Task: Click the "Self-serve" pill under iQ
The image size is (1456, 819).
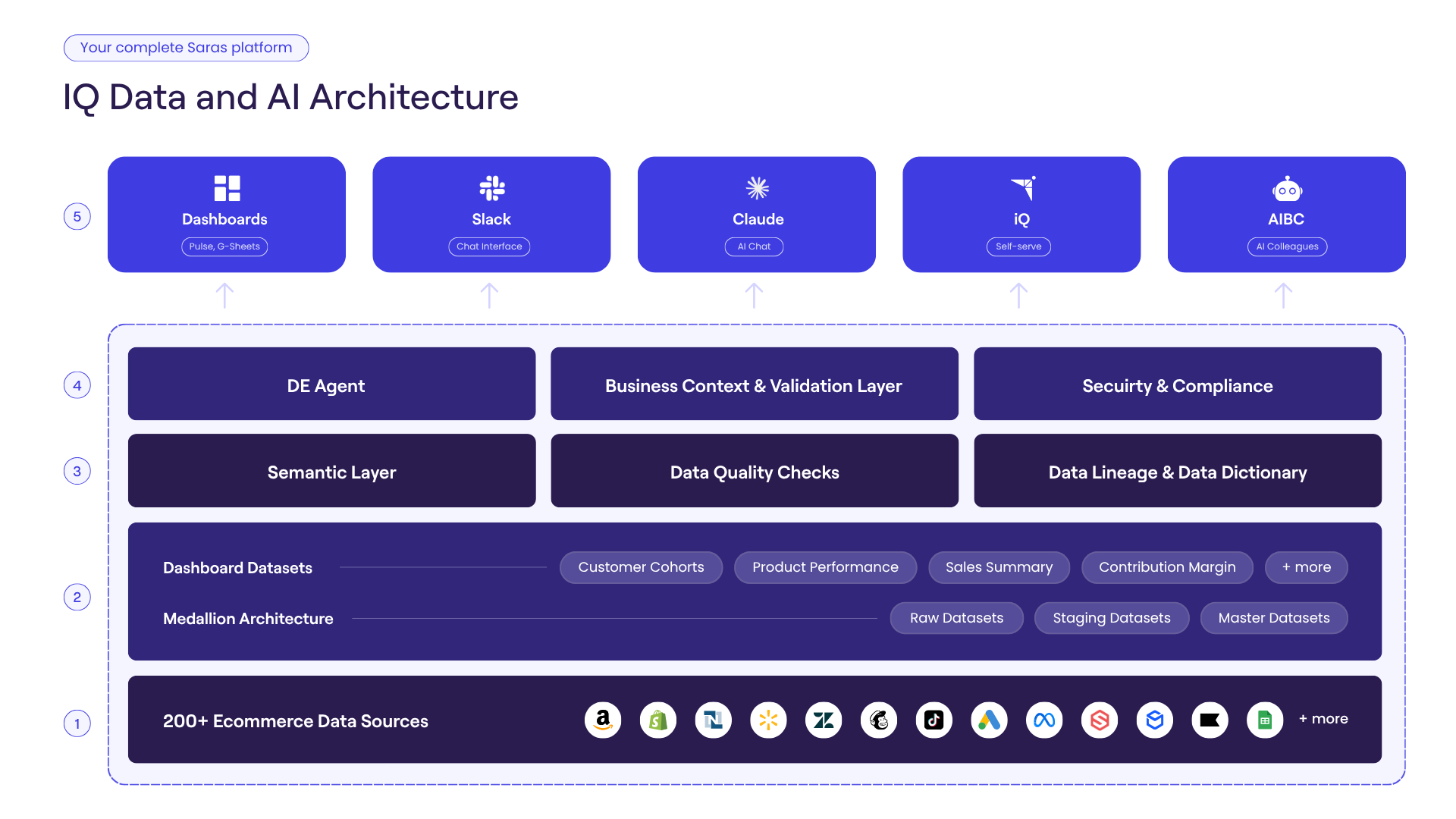Action: pos(1018,246)
